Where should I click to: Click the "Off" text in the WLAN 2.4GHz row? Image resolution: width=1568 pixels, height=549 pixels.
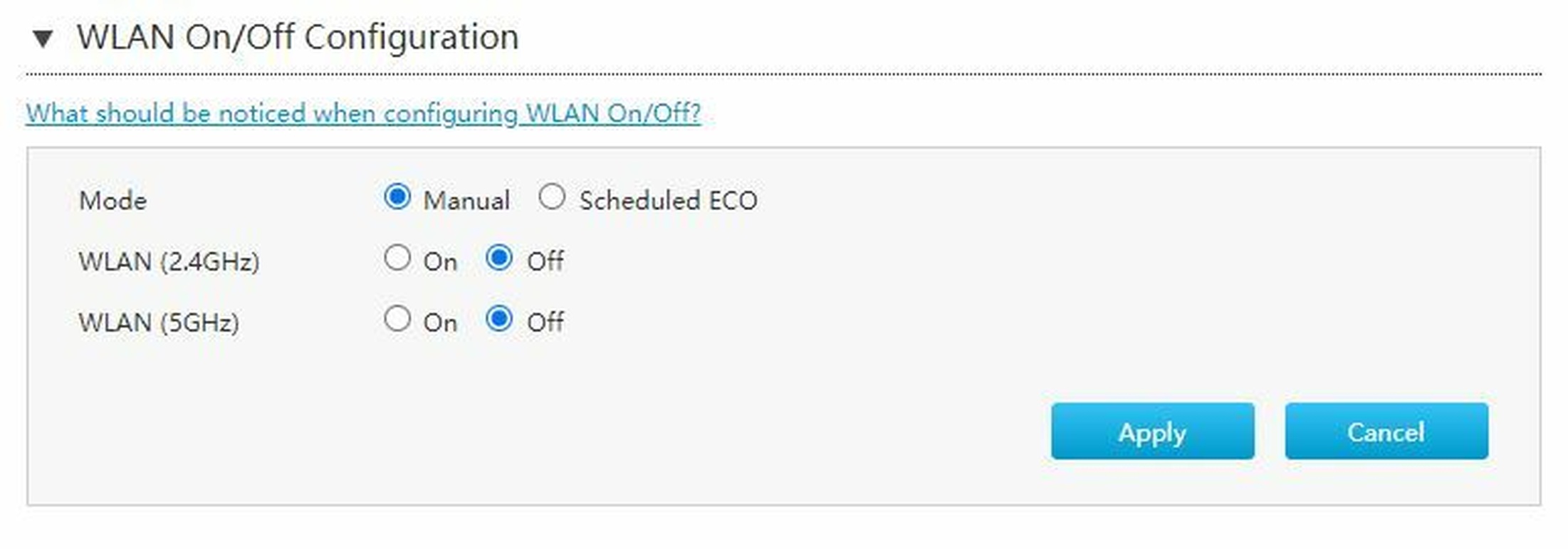(545, 262)
